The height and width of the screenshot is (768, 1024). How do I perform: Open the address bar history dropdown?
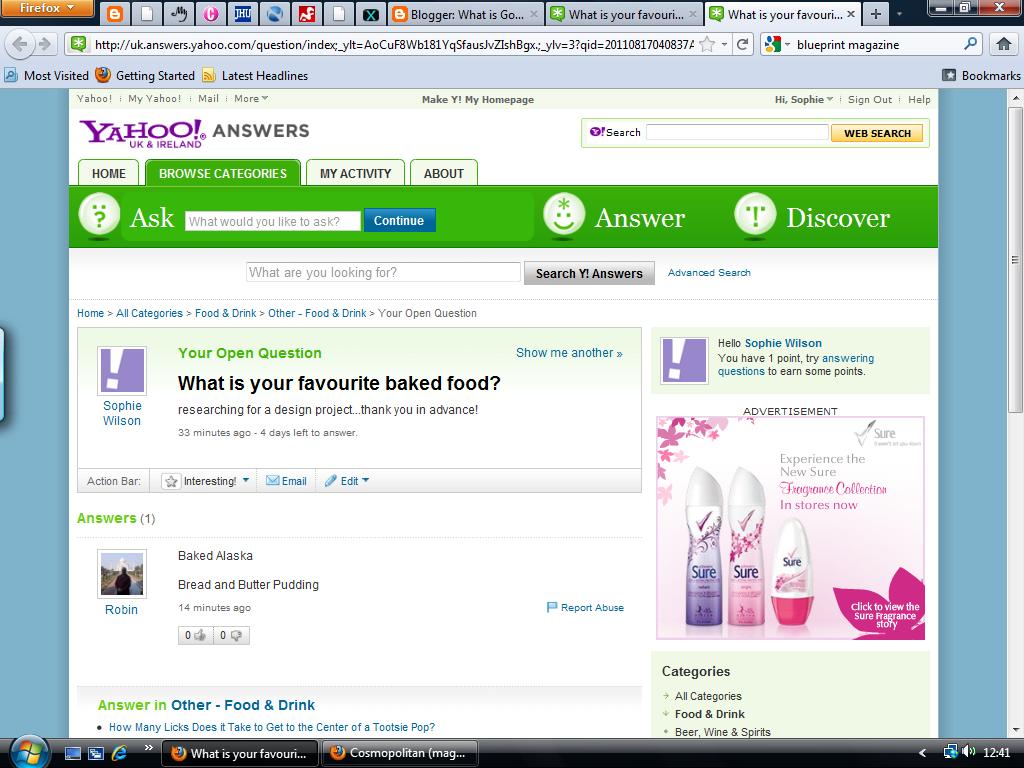pos(724,44)
